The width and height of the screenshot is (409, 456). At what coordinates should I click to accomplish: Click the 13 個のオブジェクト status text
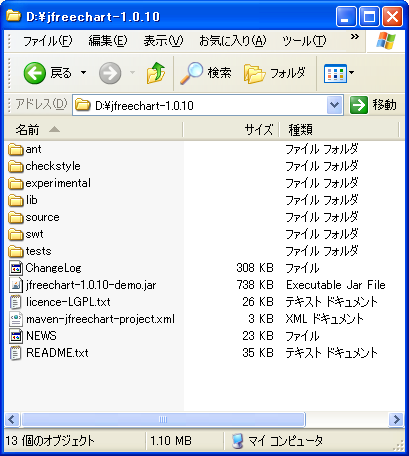[50, 441]
